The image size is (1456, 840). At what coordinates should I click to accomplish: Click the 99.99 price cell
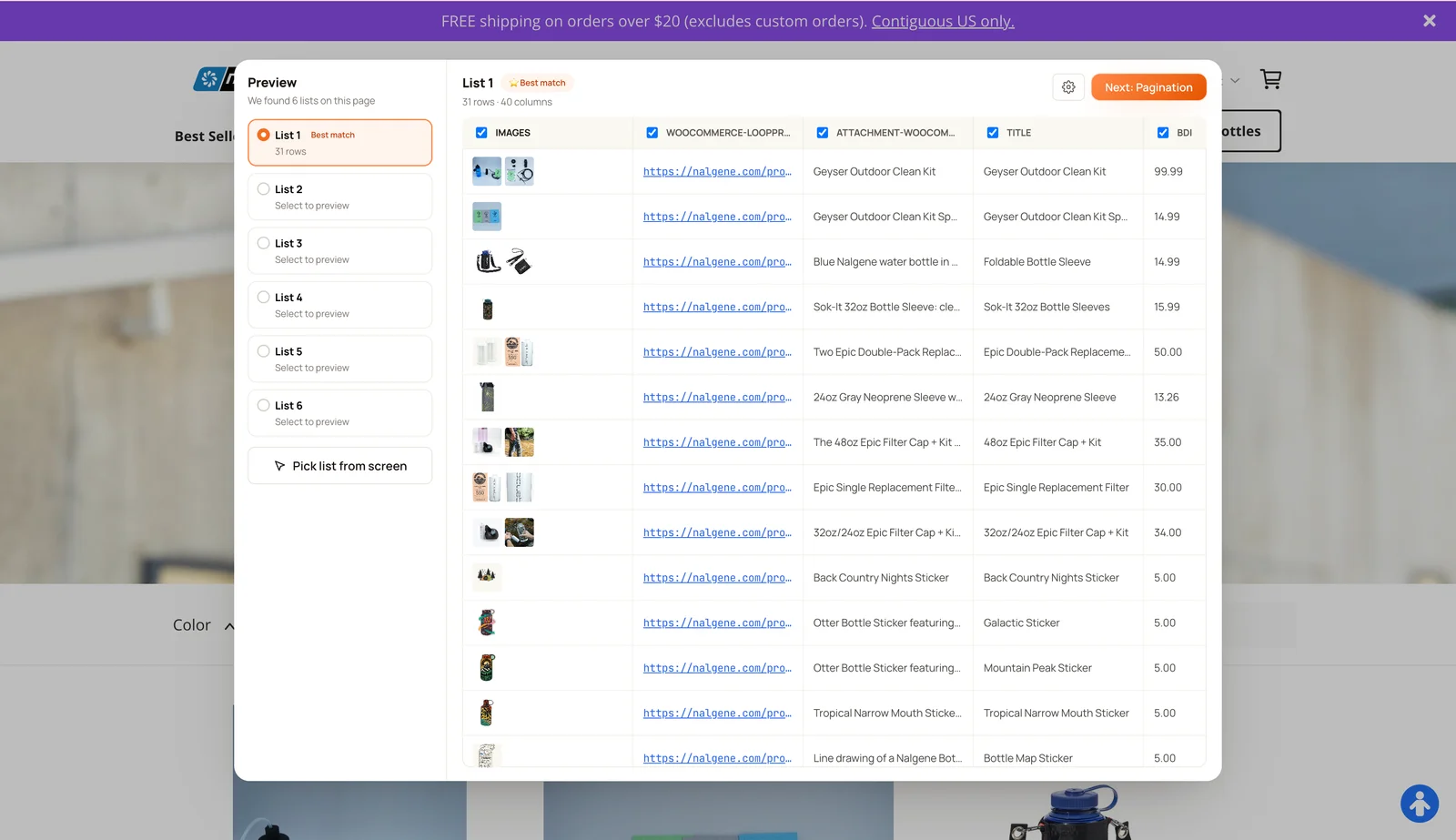click(x=1168, y=171)
